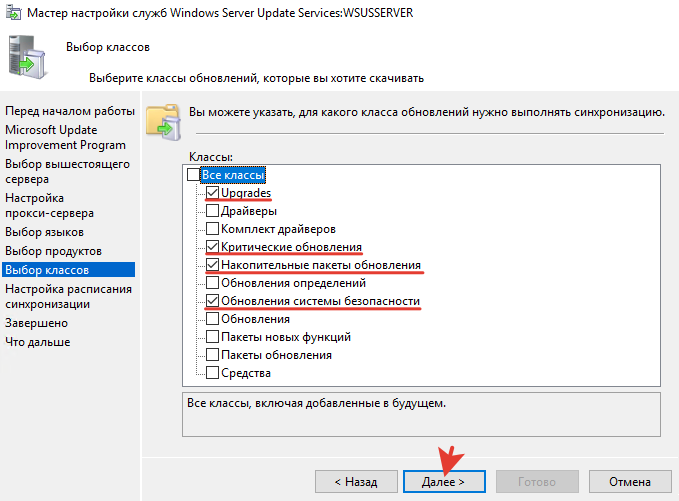
Task: Uncheck the Upgrades checkbox
Action: click(x=212, y=193)
